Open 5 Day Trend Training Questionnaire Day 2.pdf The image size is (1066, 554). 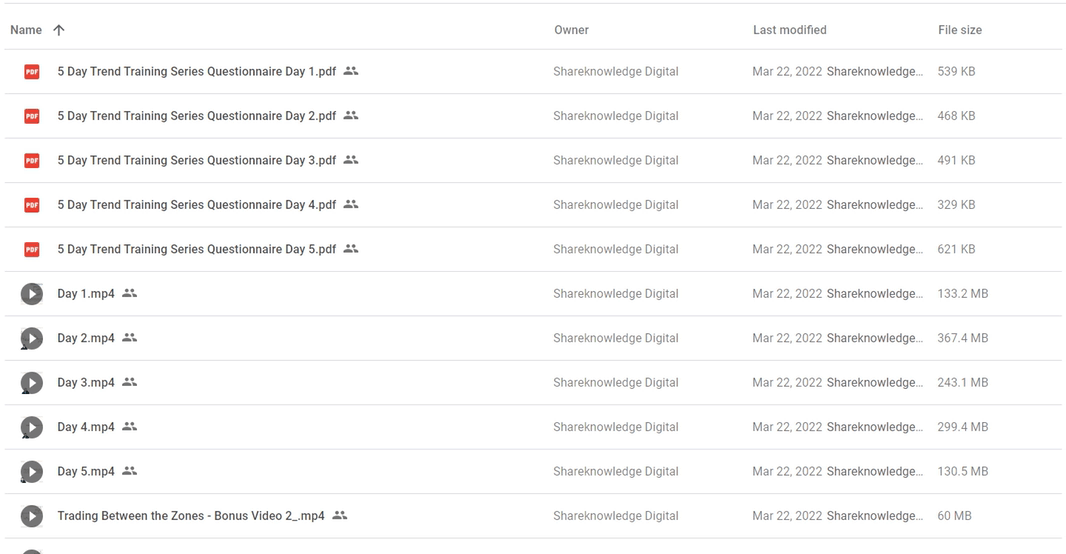coord(196,116)
